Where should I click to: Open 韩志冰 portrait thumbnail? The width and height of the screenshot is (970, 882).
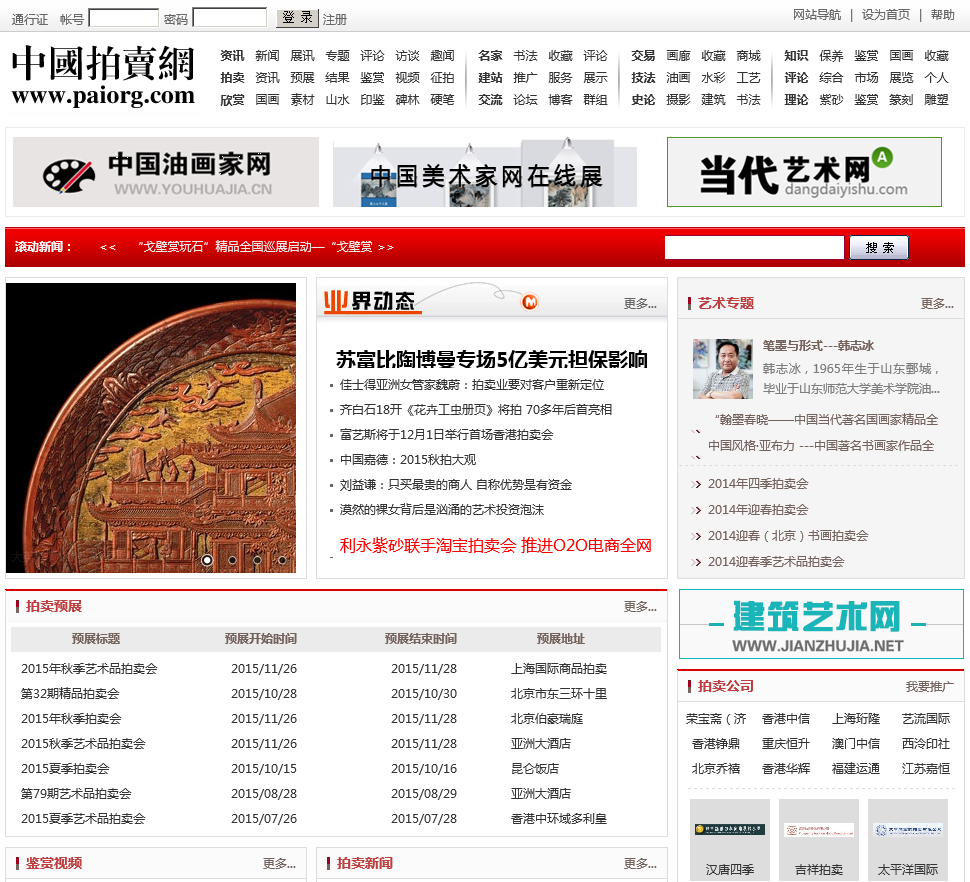(723, 369)
